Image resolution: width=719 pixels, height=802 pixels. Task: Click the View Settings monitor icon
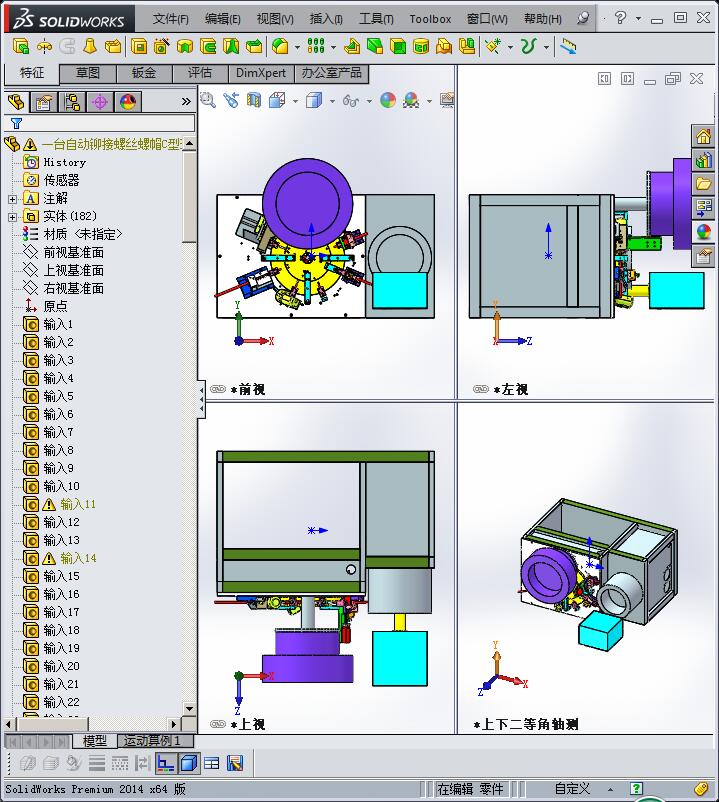(x=447, y=100)
